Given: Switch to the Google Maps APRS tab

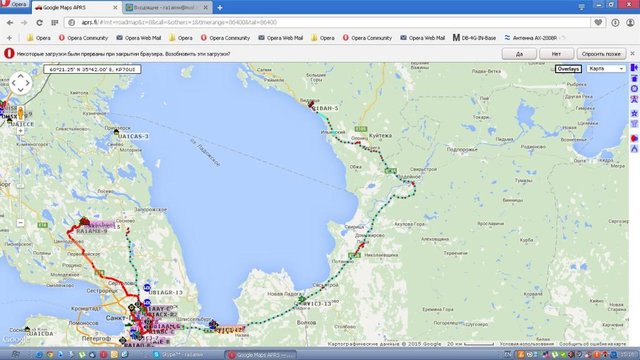Looking at the screenshot, I should click(76, 7).
